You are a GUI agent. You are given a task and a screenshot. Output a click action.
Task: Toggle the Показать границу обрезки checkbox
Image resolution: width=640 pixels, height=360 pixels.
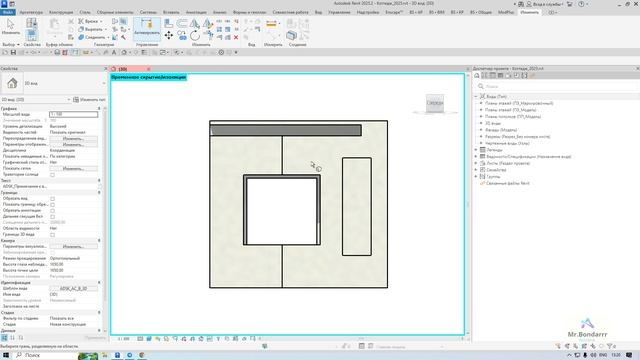pyautogui.click(x=52, y=205)
